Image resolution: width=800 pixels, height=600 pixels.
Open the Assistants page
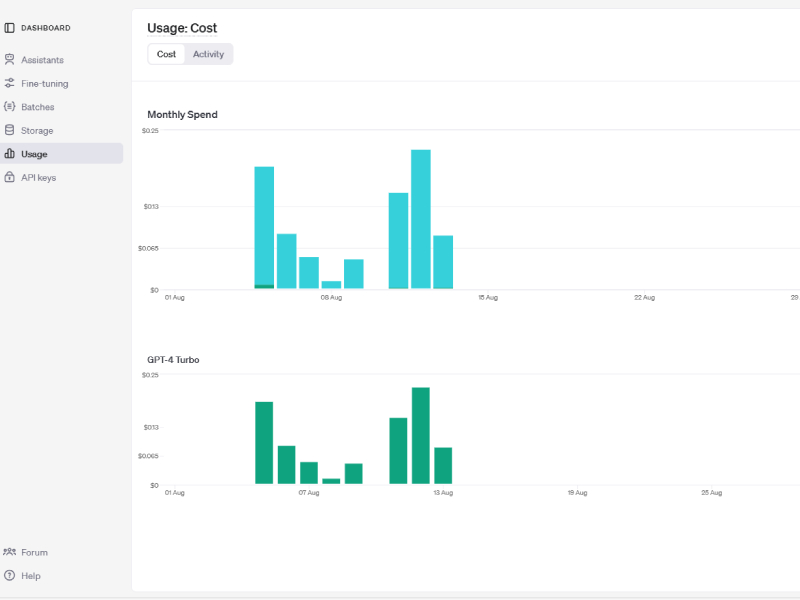(42, 60)
